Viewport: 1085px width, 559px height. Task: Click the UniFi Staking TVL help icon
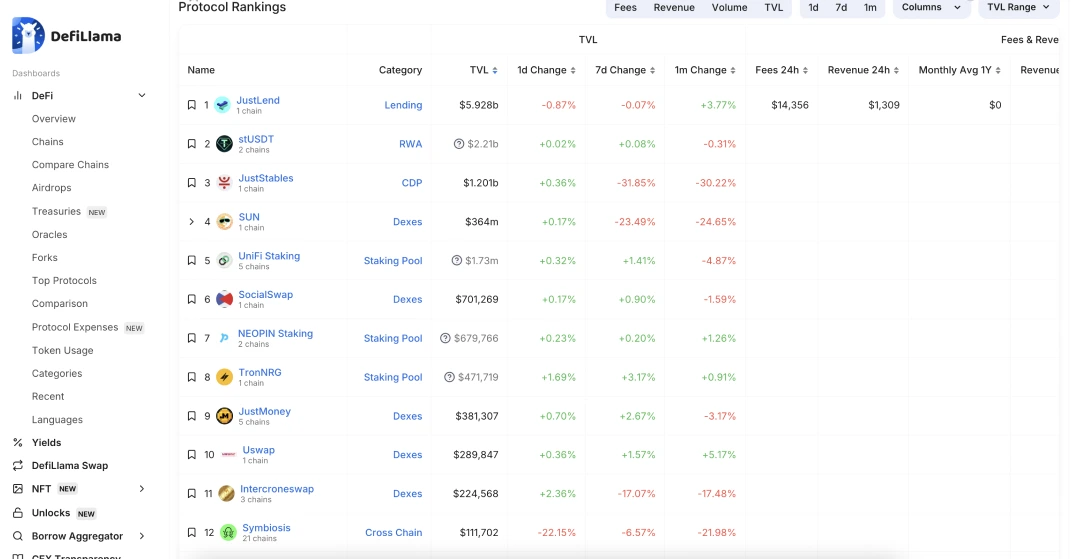click(457, 261)
